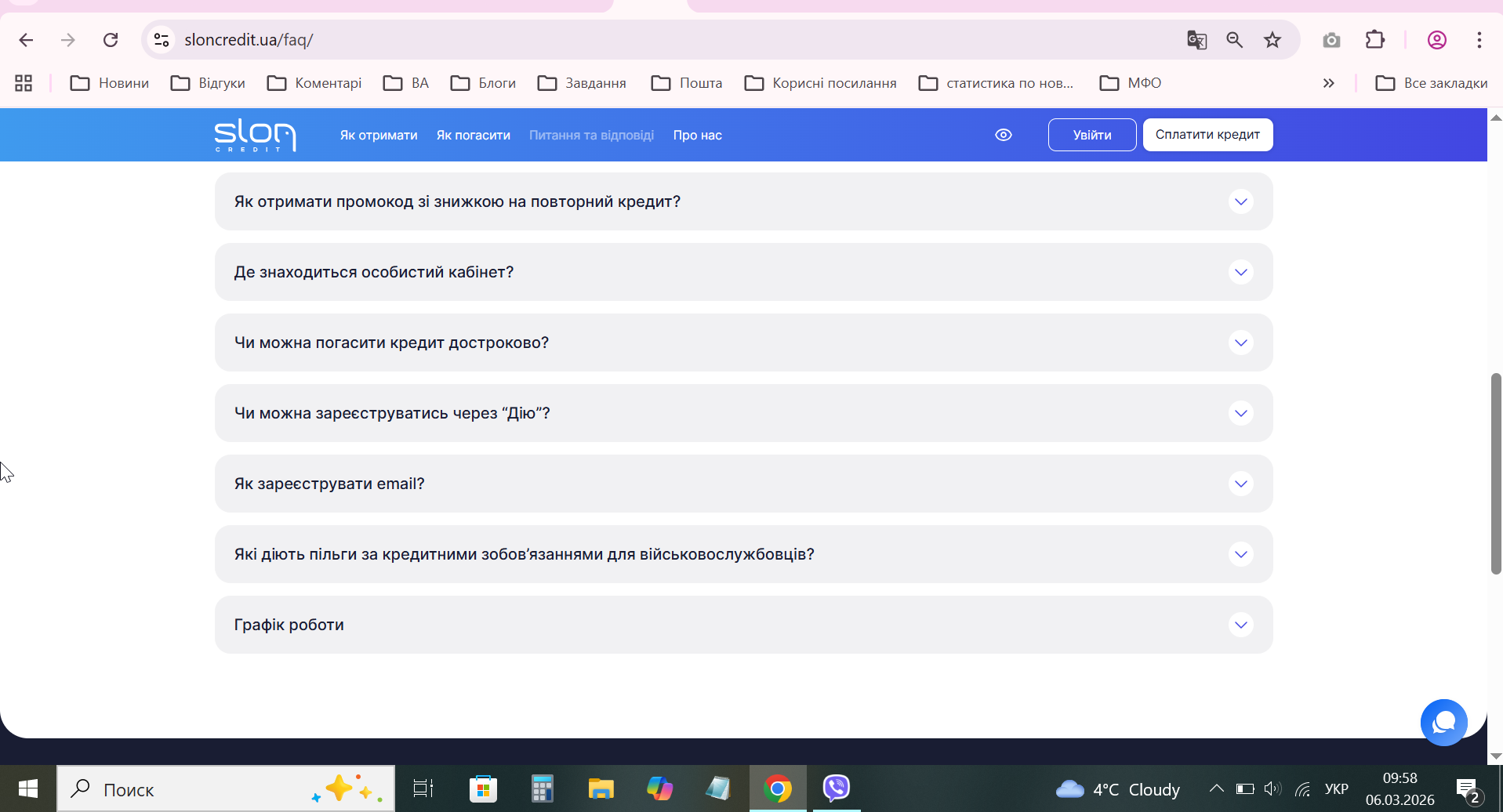Open the Chrome three-dot menu
The height and width of the screenshot is (812, 1503).
(x=1479, y=40)
